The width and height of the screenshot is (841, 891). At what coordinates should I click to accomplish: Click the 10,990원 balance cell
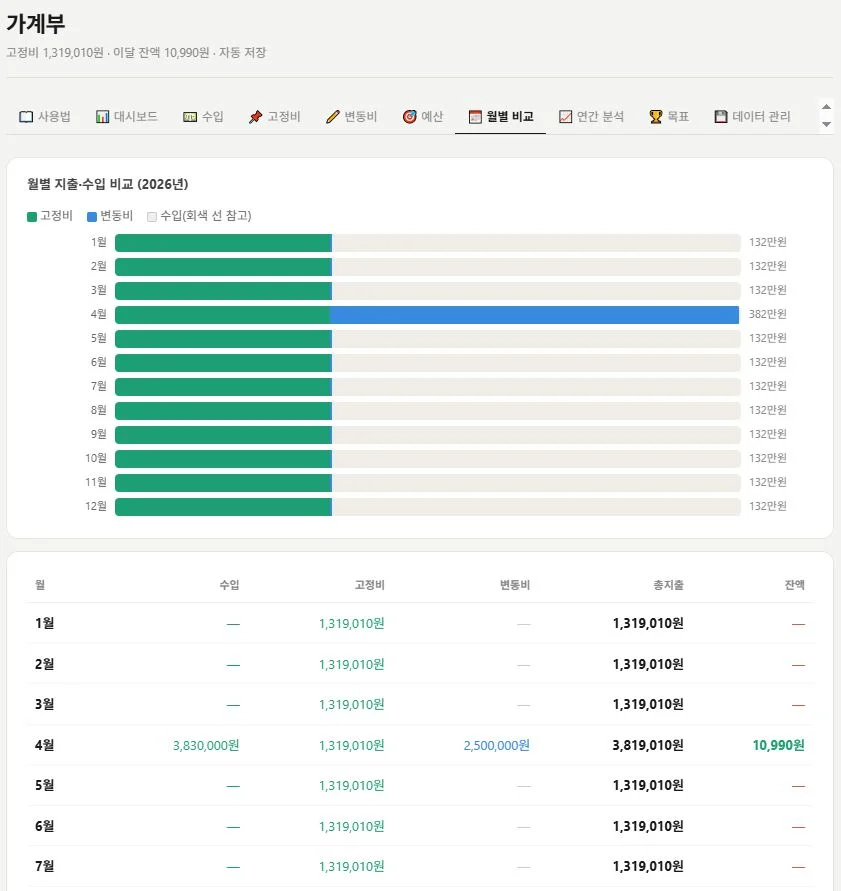(x=778, y=745)
